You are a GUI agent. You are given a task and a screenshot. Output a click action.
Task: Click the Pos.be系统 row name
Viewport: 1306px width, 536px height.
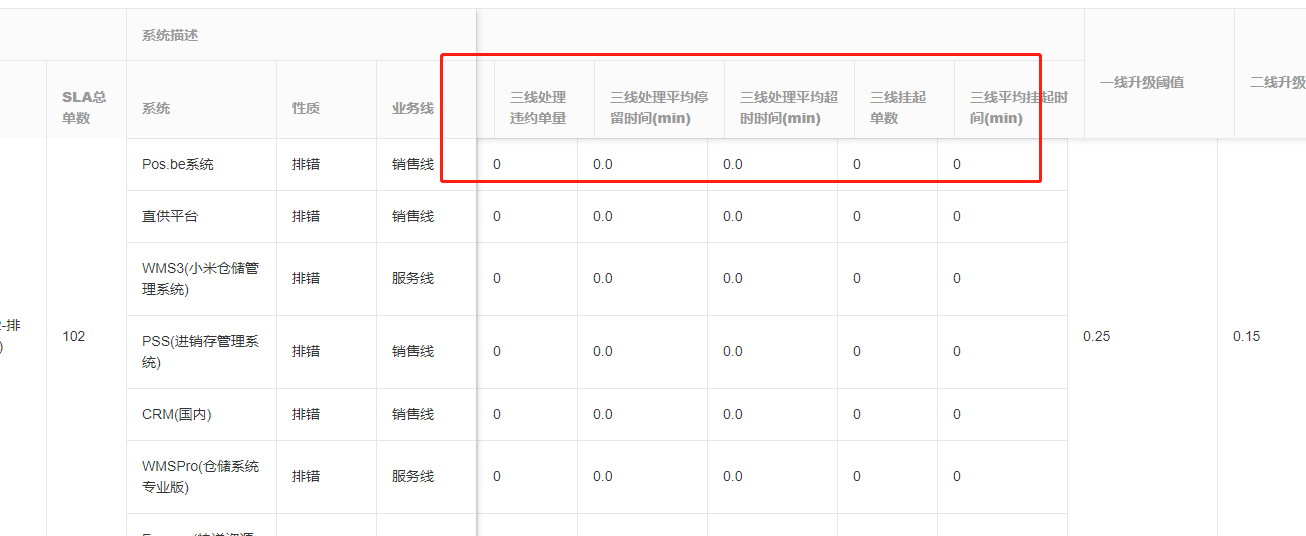pos(178,164)
